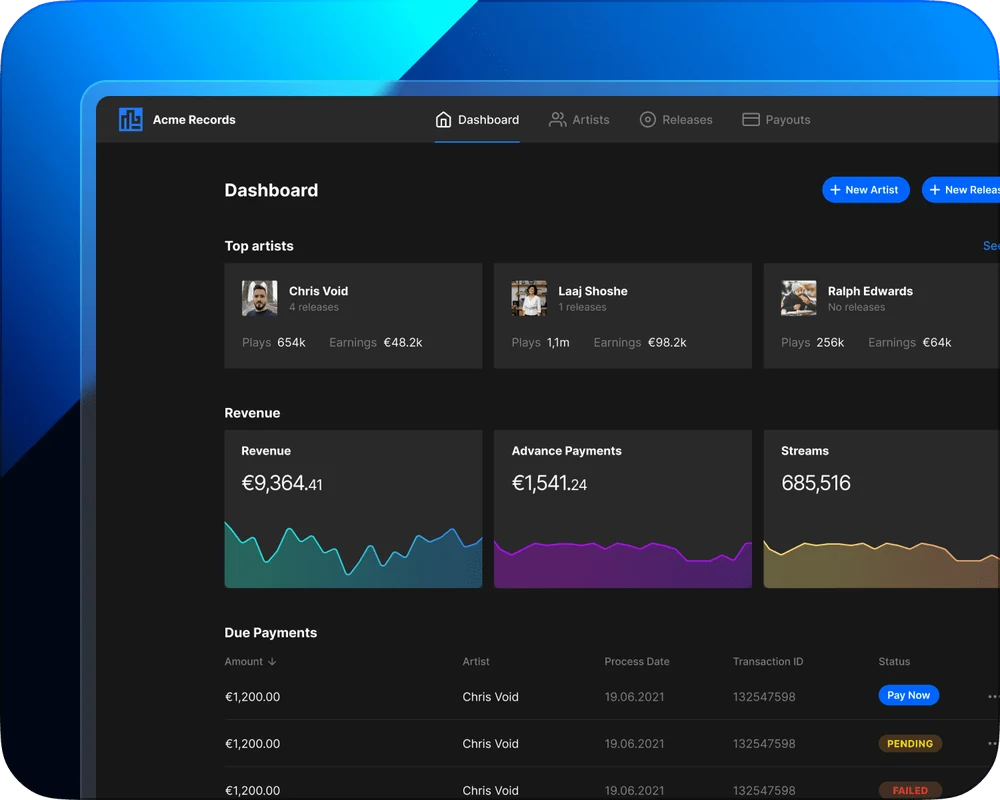The width and height of the screenshot is (1000, 800).
Task: Click the 256k plays value
Action: tap(830, 343)
